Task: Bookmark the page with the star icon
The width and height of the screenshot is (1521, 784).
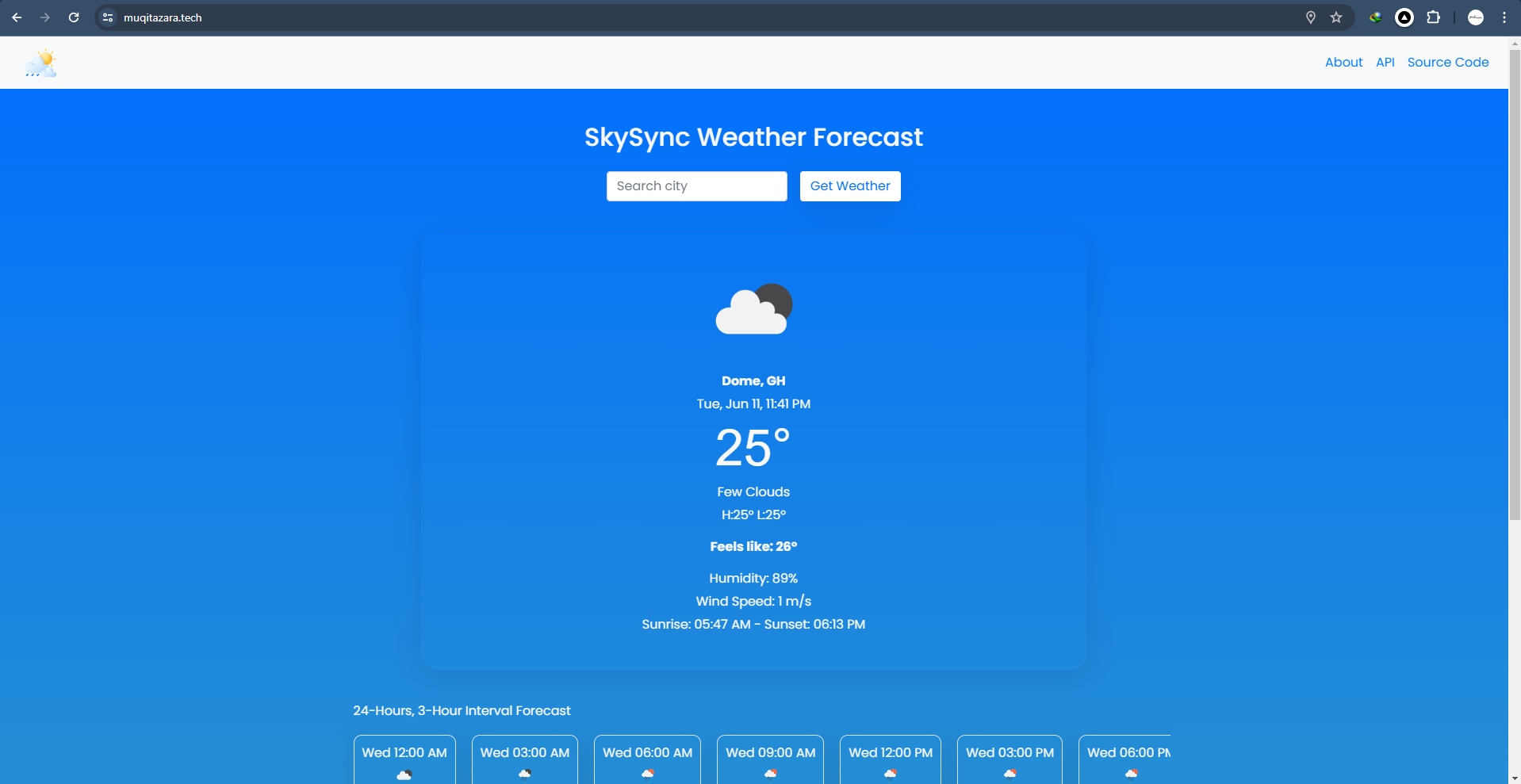Action: click(x=1336, y=17)
